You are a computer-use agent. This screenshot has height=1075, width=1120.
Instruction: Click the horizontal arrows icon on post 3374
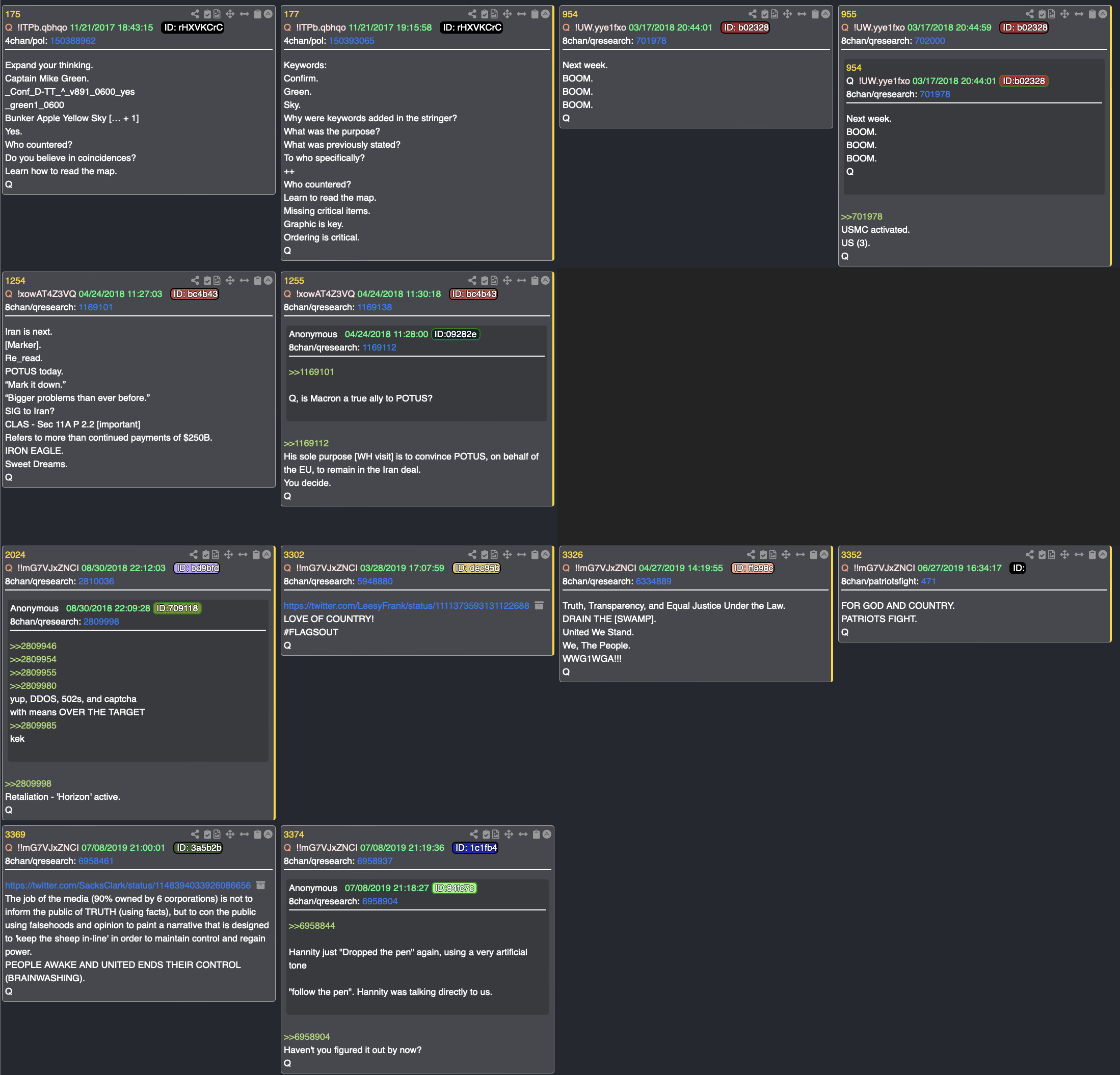[523, 835]
